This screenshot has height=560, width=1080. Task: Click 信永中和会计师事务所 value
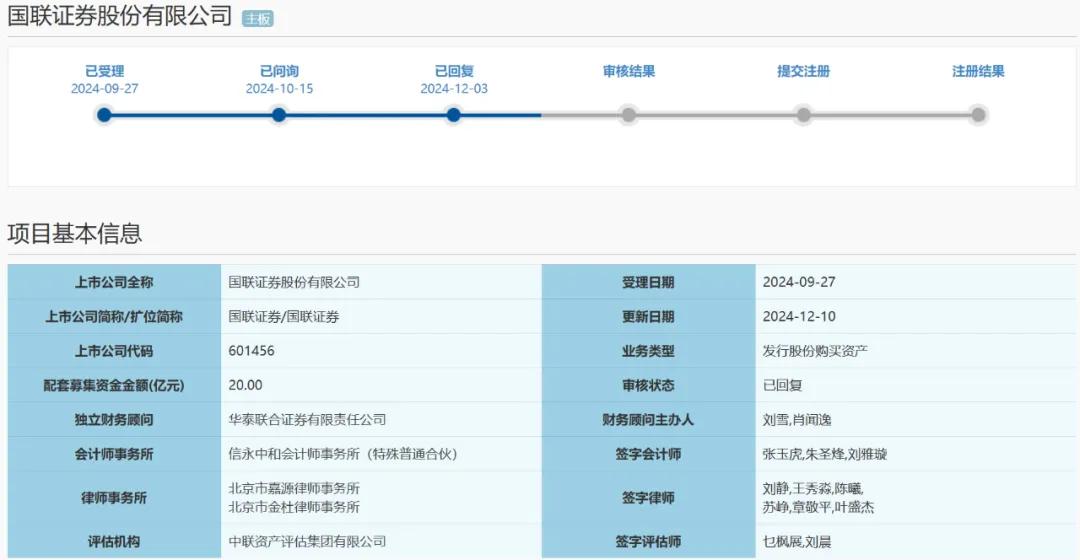(x=343, y=455)
